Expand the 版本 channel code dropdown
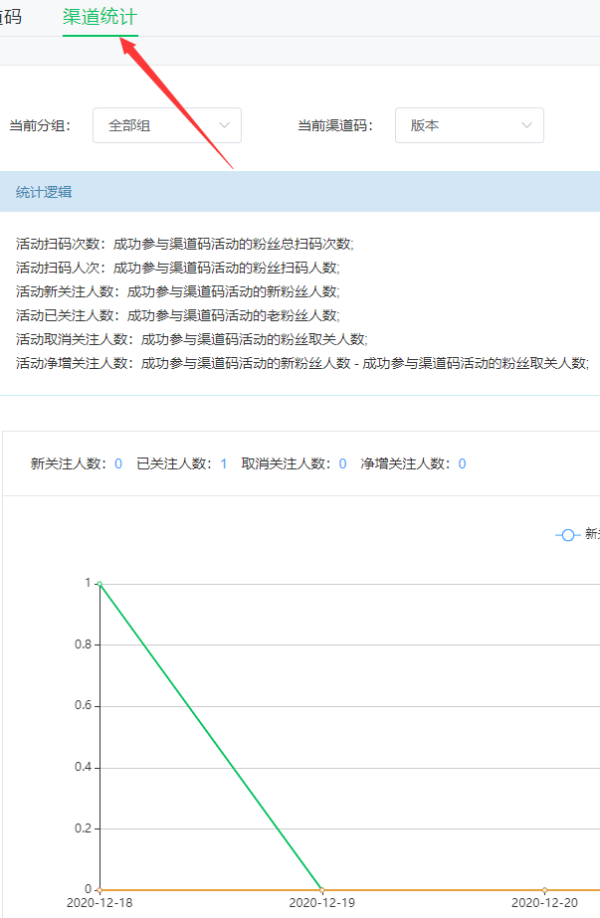This screenshot has width=600, height=918. [468, 126]
